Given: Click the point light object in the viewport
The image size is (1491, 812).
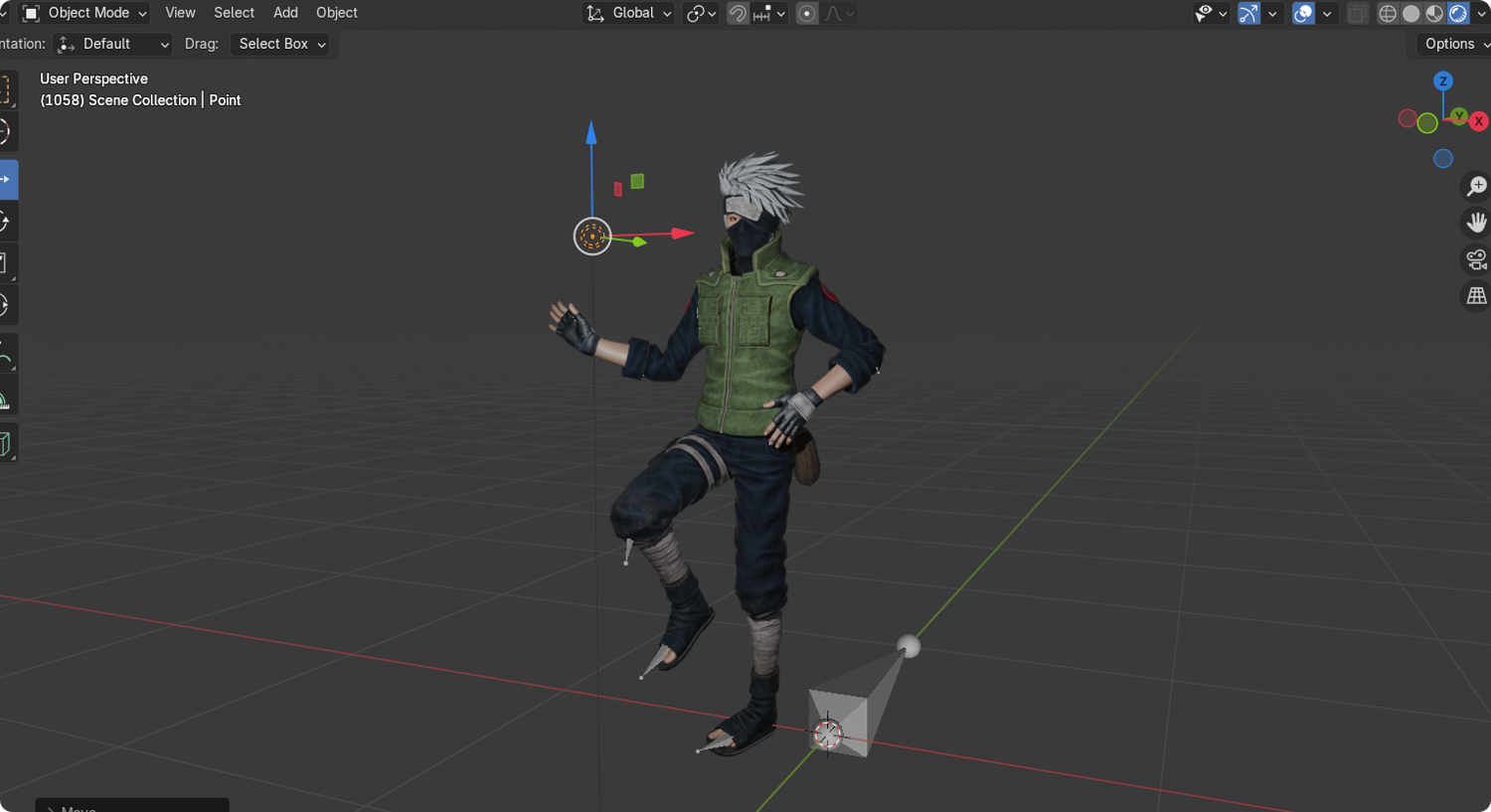Looking at the screenshot, I should point(592,237).
